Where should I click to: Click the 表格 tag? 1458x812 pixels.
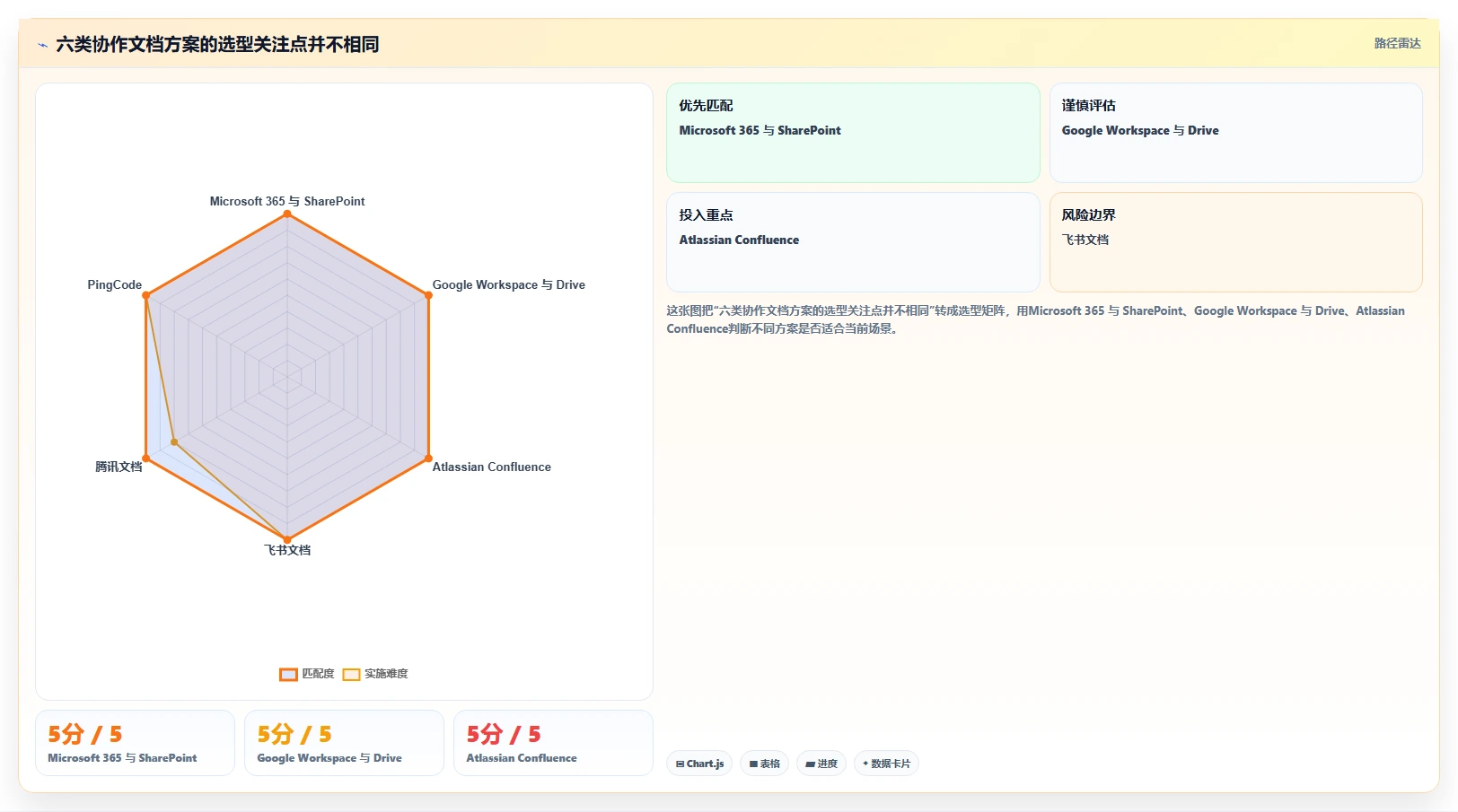coord(764,764)
